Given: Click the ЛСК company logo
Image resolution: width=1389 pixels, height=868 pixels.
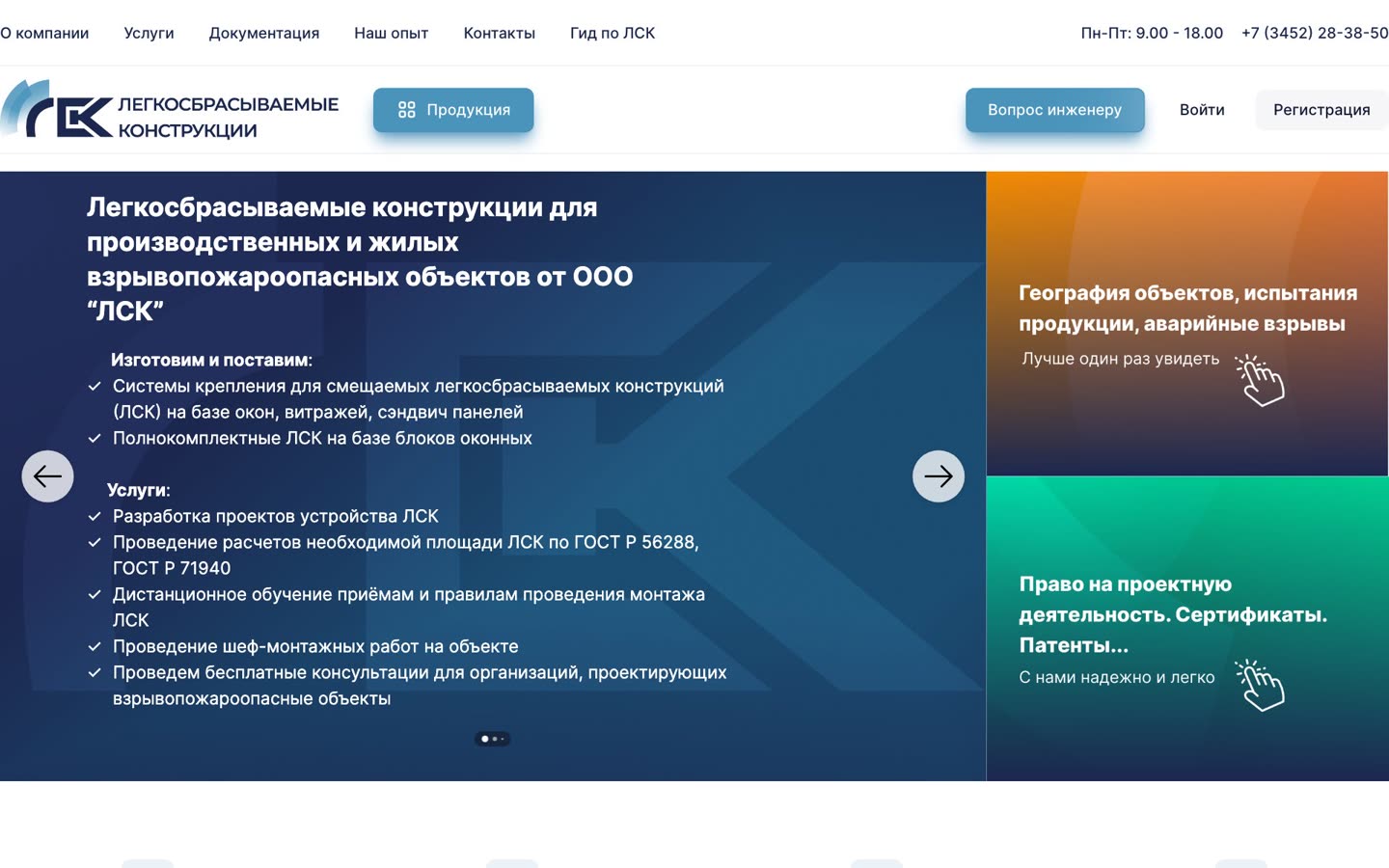Looking at the screenshot, I should [170, 110].
